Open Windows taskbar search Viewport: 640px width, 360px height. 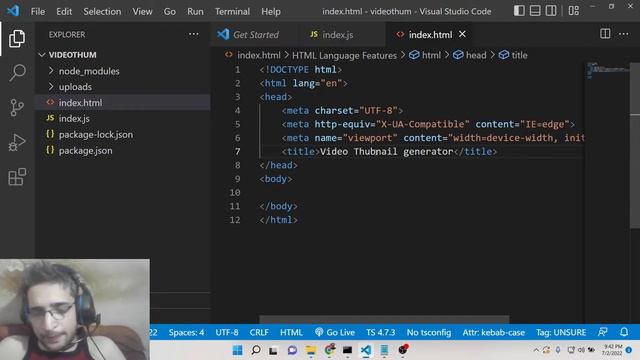click(x=256, y=350)
